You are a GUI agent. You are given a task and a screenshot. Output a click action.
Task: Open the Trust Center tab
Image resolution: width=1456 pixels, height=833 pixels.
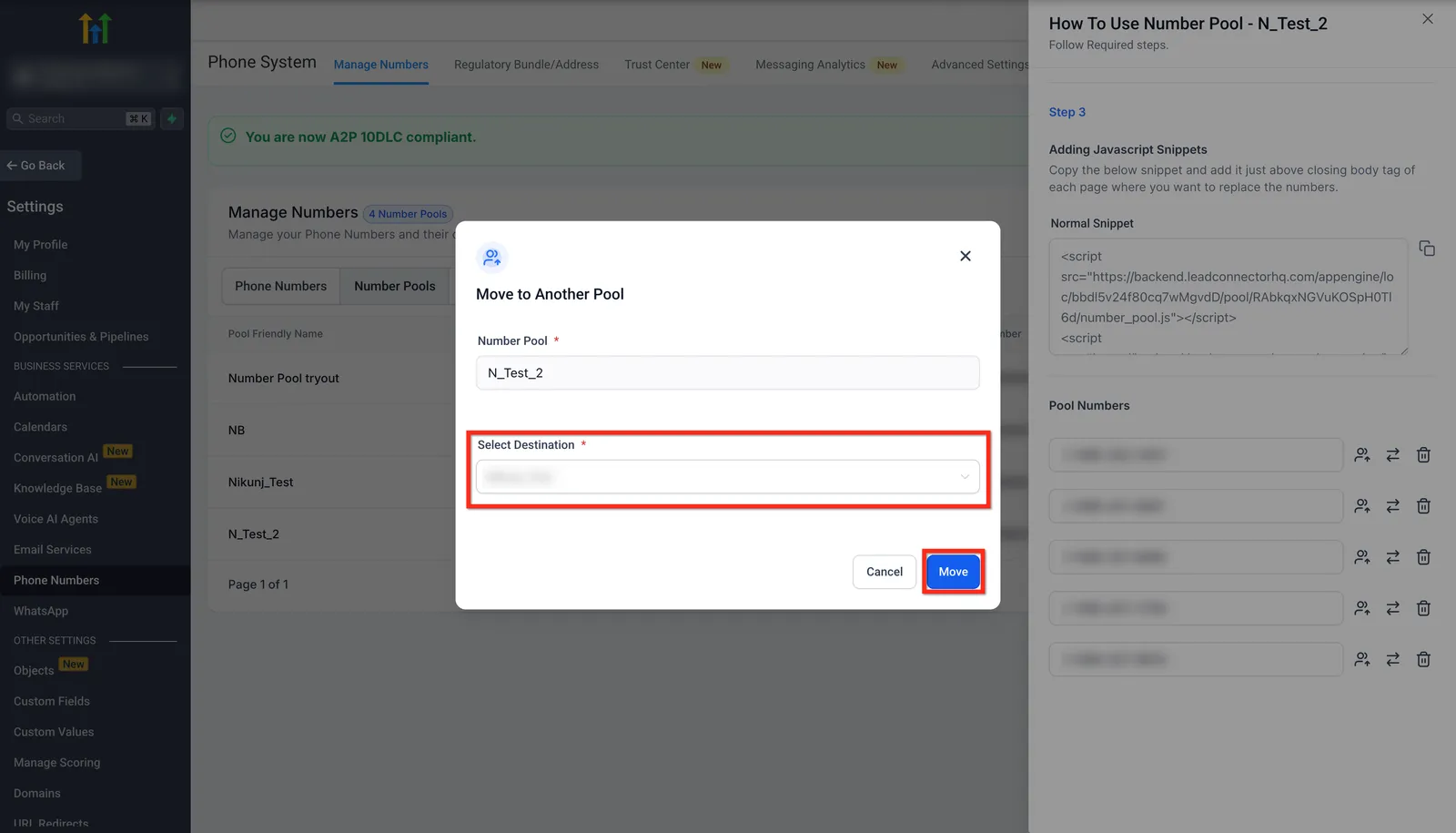tap(657, 65)
